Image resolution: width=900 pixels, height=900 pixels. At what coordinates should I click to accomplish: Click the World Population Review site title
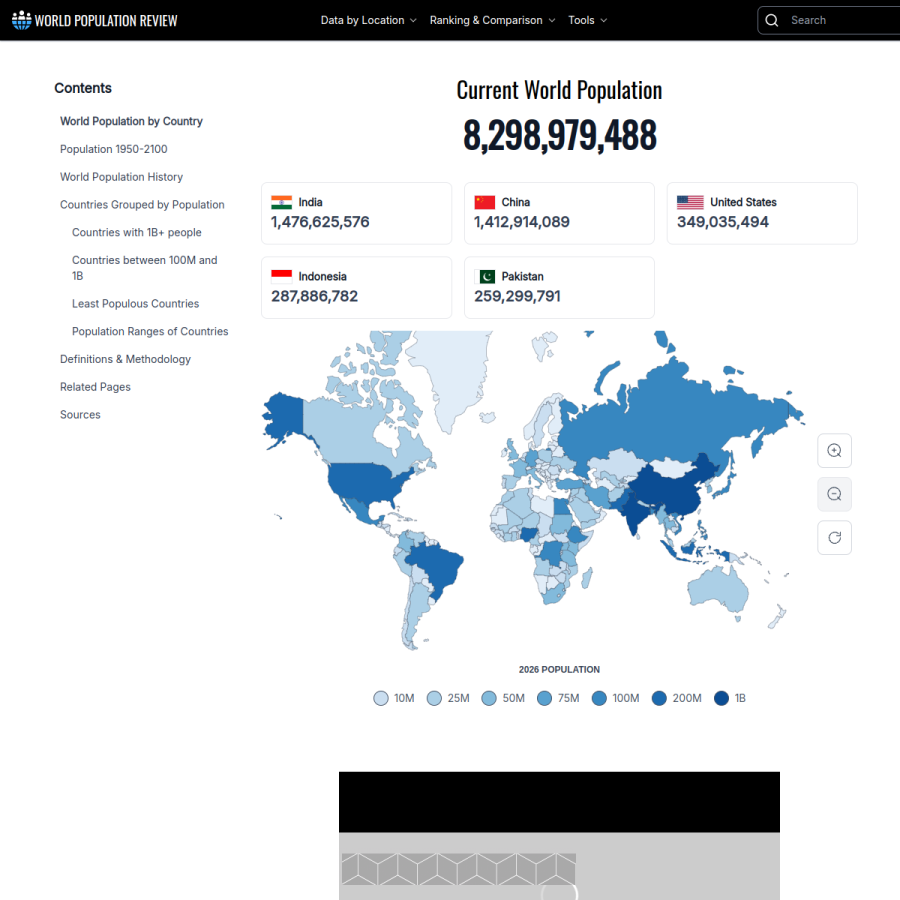click(106, 21)
